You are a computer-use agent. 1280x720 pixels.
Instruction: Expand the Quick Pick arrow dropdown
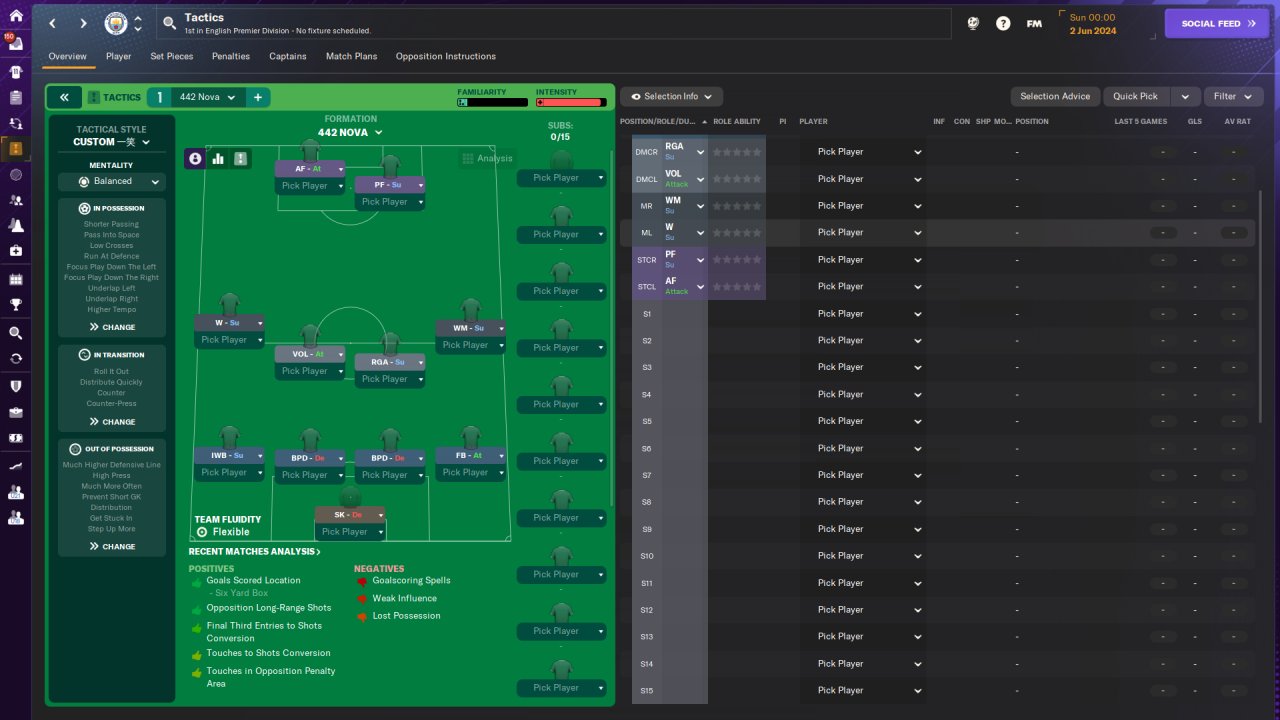coord(1185,96)
